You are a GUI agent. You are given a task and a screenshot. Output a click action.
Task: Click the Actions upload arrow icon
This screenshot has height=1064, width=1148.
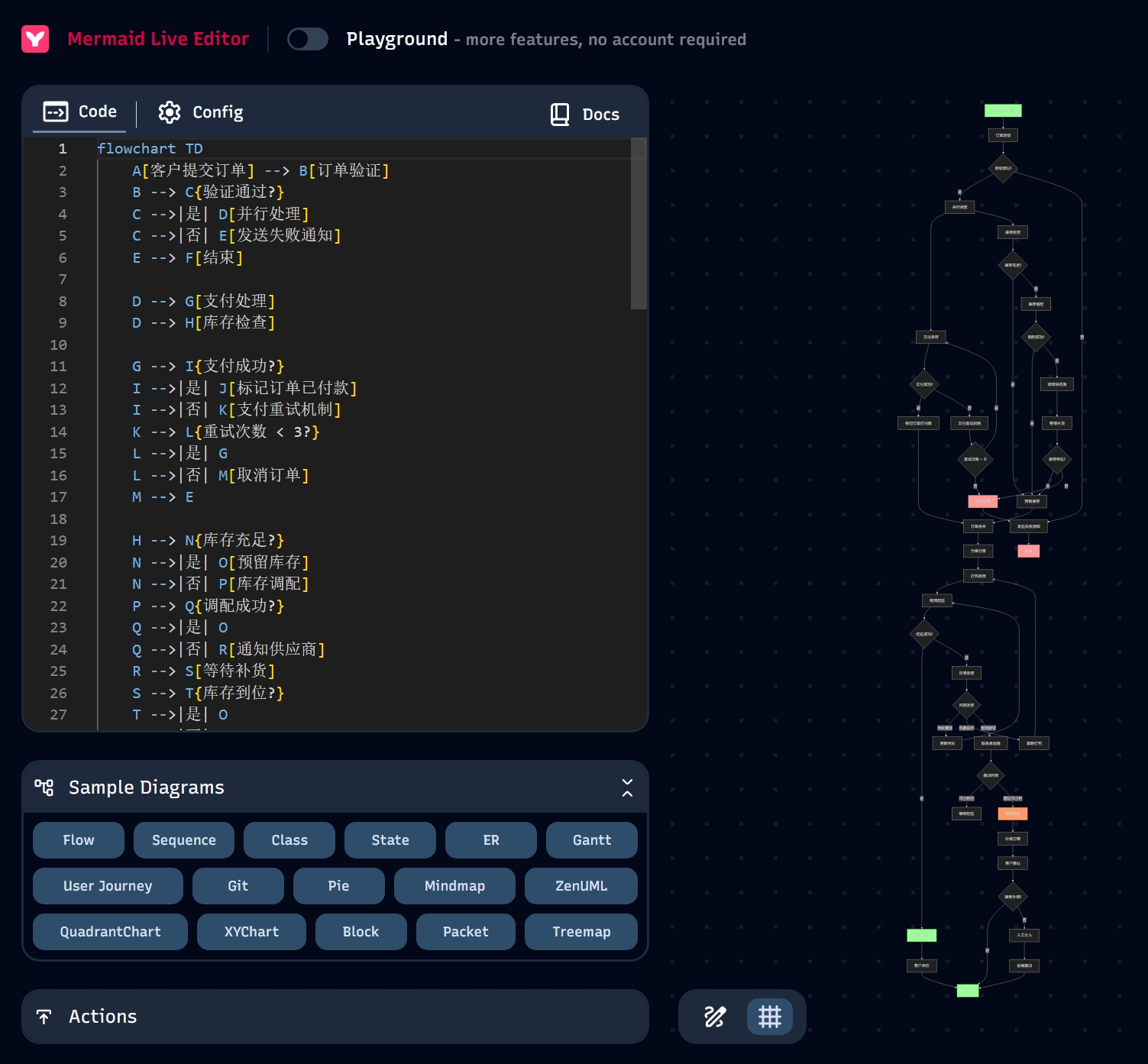pos(44,1017)
